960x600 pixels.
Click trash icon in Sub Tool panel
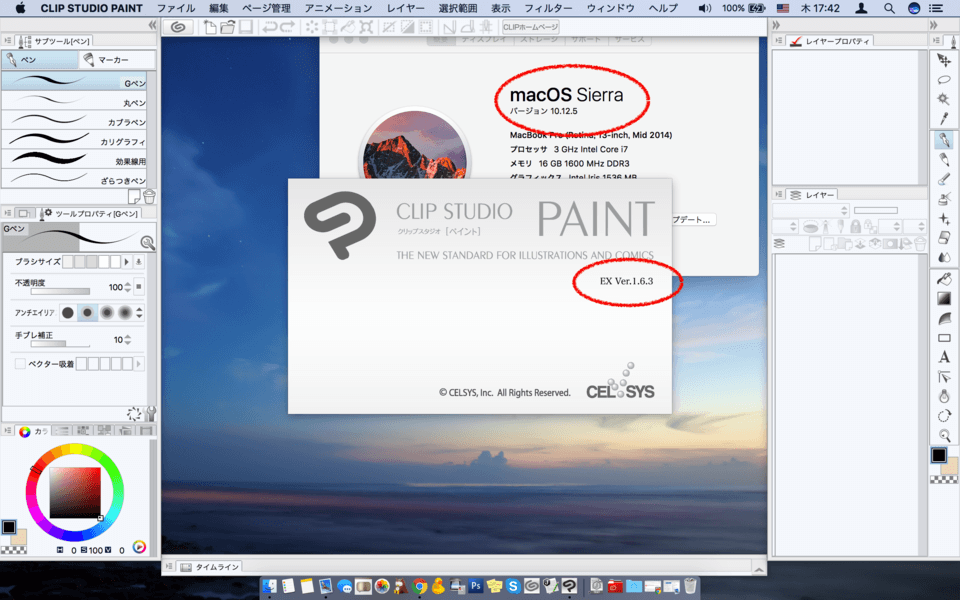pyautogui.click(x=149, y=196)
